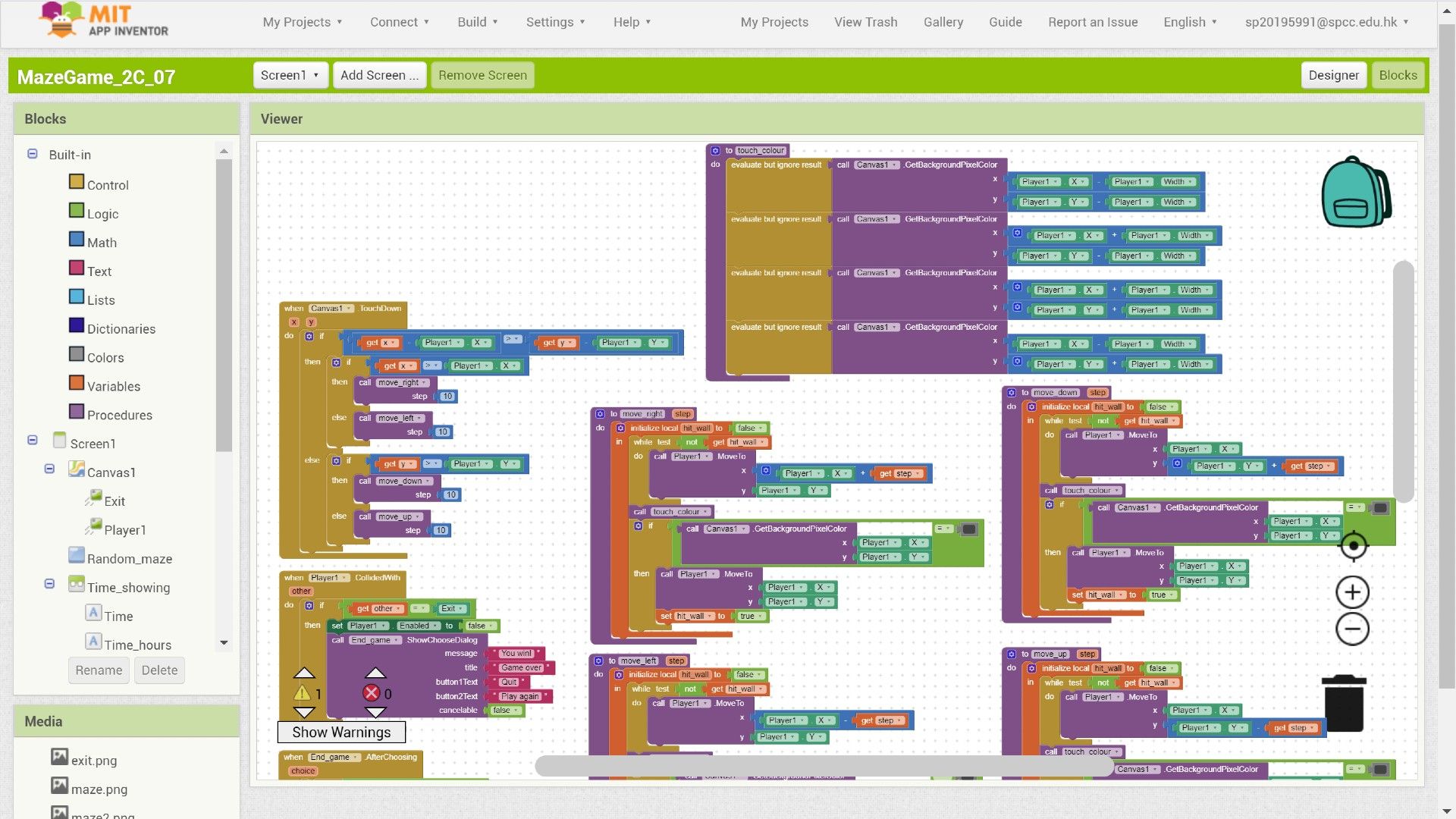Zoom in using the plus icon
This screenshot has height=819, width=1456.
(1352, 592)
